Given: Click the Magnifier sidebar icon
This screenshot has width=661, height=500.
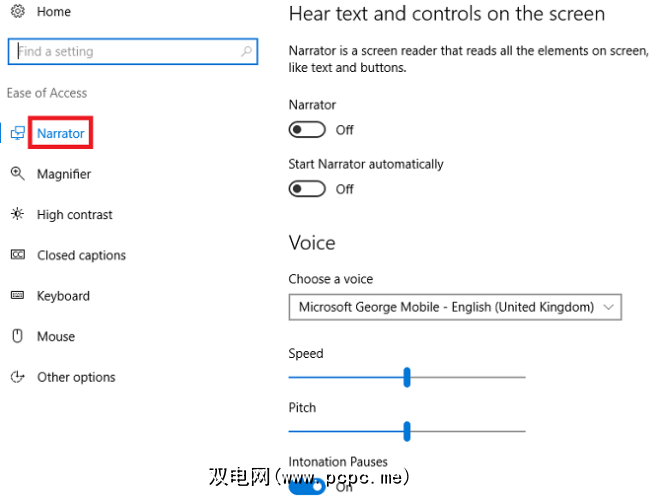Looking at the screenshot, I should coord(17,174).
